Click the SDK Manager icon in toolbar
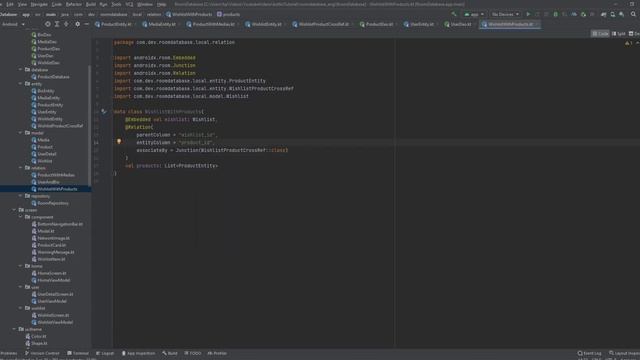This screenshot has height=360, width=640. [622, 14]
